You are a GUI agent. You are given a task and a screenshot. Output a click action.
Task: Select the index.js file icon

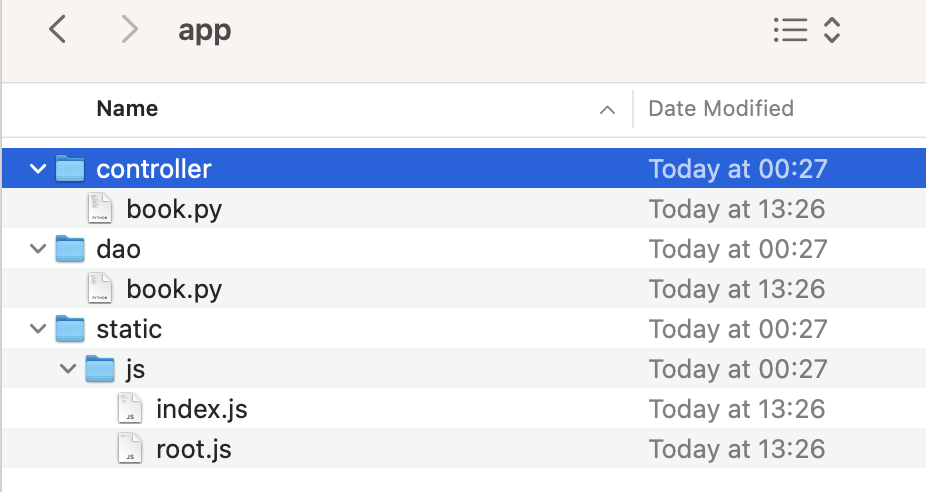pos(130,409)
